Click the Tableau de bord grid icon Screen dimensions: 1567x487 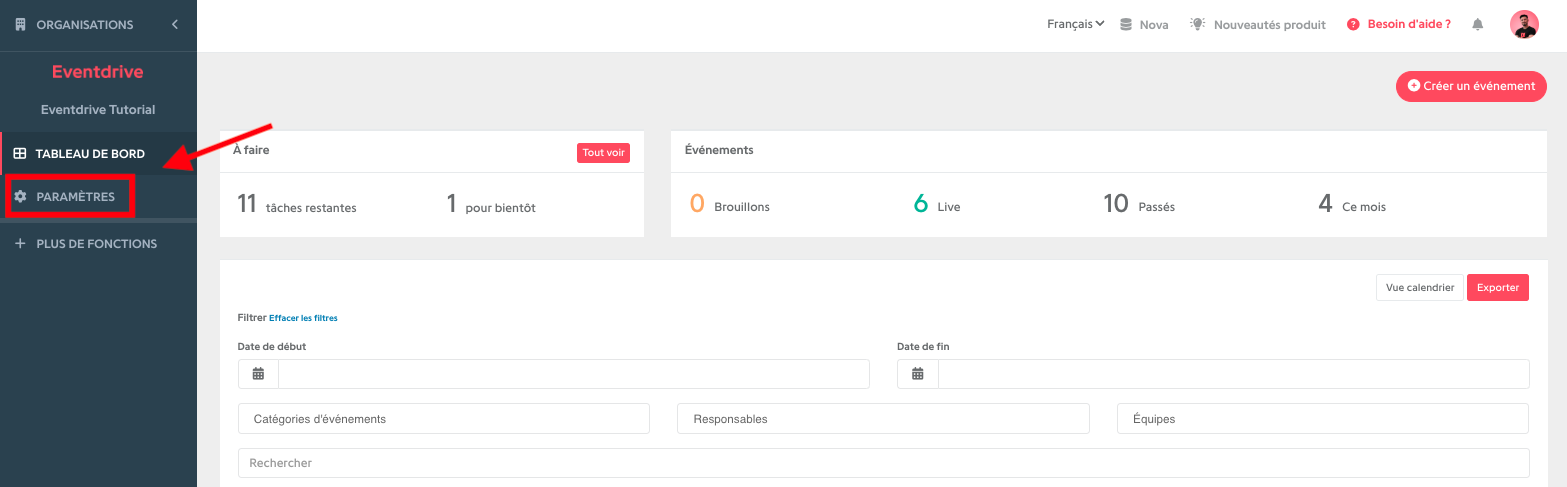click(x=20, y=154)
